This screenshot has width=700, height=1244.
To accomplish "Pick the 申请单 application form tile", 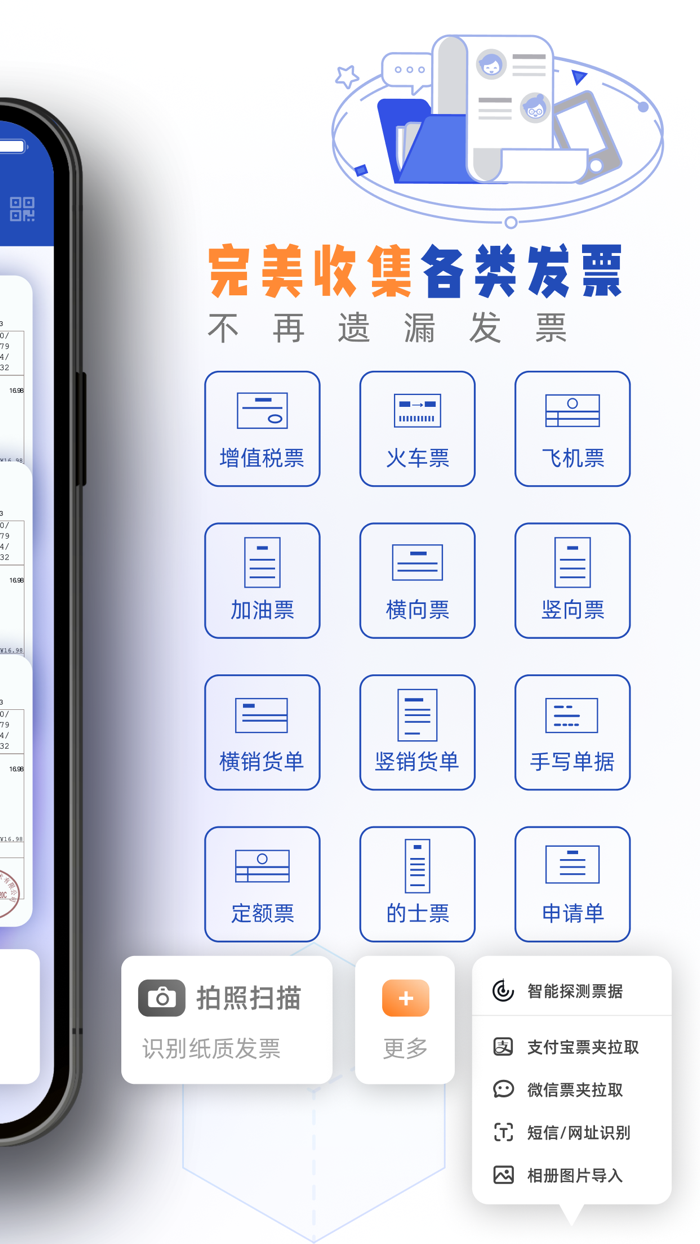I will pos(572,885).
